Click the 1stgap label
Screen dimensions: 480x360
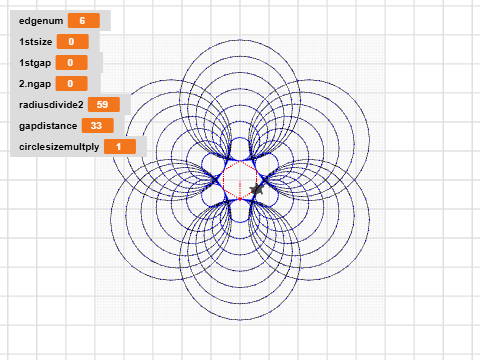[x=35, y=63]
